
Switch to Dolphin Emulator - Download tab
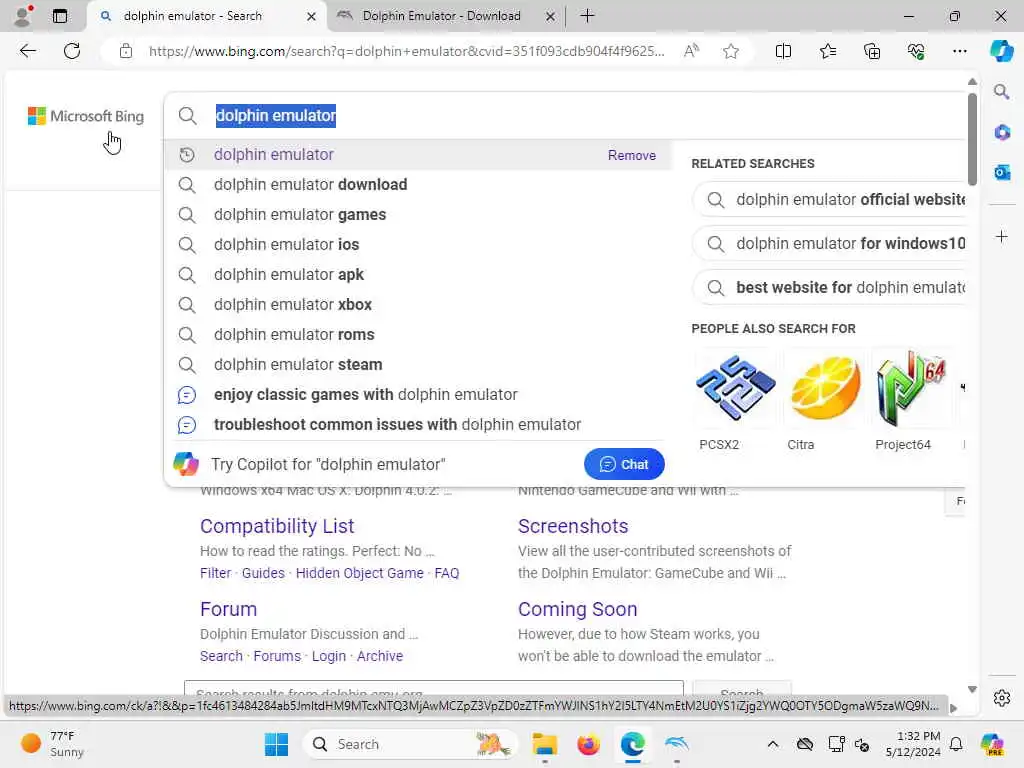coord(441,16)
